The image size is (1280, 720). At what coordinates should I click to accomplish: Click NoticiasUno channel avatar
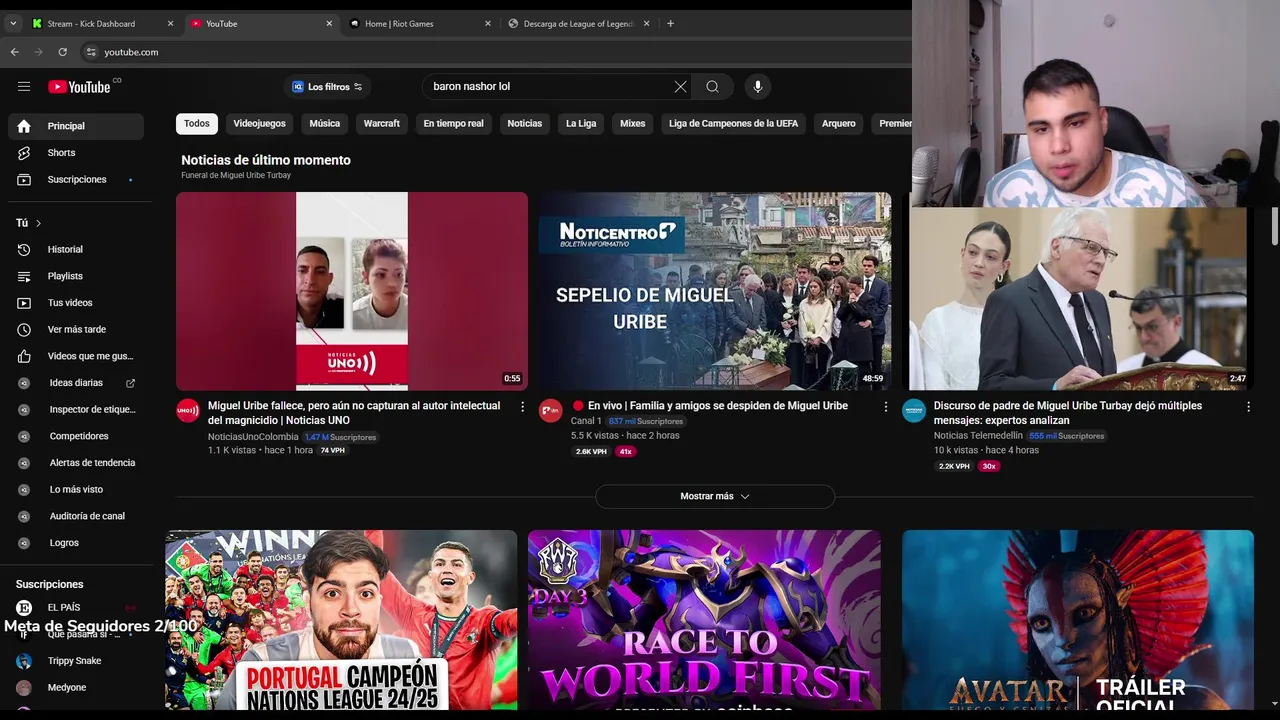coord(188,411)
